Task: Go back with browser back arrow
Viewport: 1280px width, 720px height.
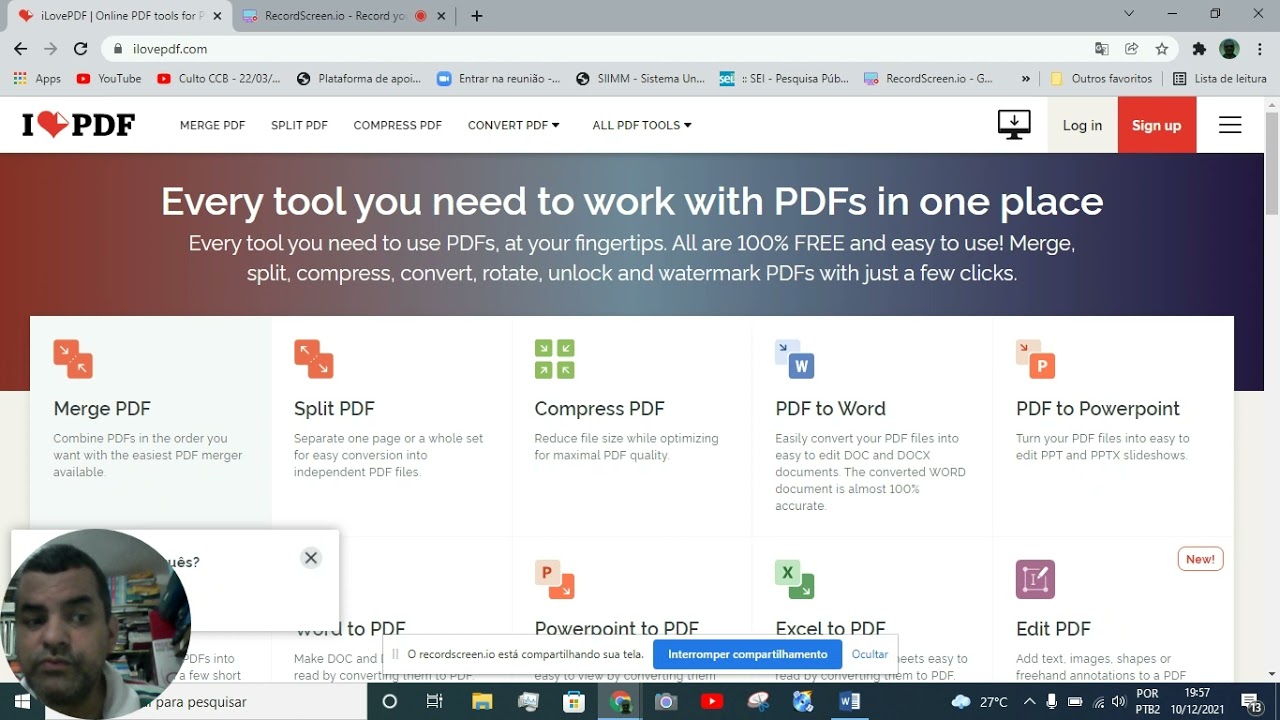Action: [x=20, y=48]
